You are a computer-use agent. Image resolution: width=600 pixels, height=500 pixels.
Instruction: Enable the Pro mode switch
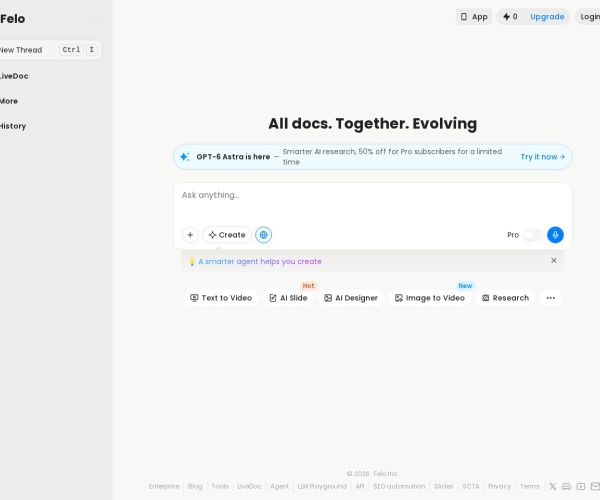click(x=533, y=235)
